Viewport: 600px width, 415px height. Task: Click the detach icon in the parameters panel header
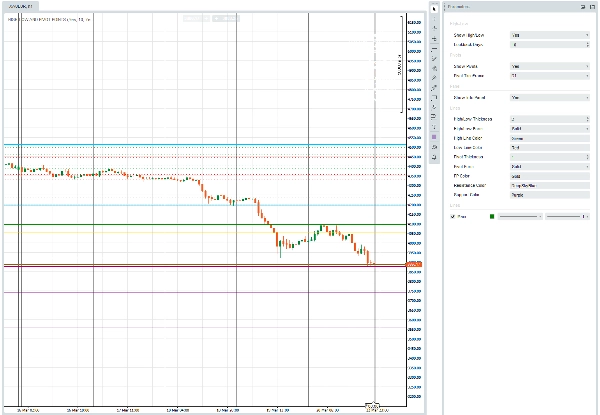point(592,7)
